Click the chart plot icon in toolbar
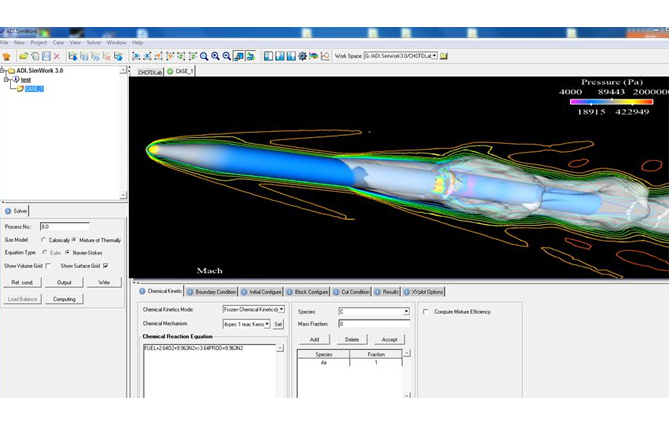669x445 pixels. coord(326,56)
